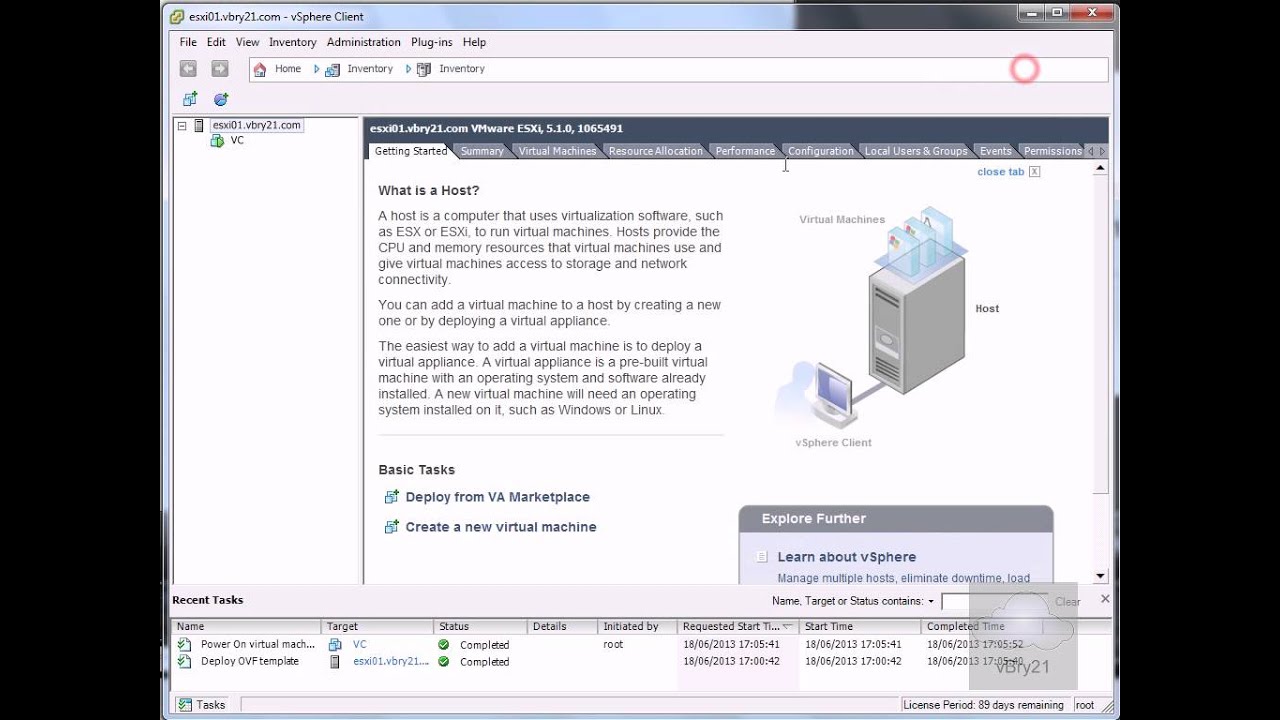This screenshot has width=1280, height=720.
Task: Click the Start Time column header
Action: pos(859,627)
